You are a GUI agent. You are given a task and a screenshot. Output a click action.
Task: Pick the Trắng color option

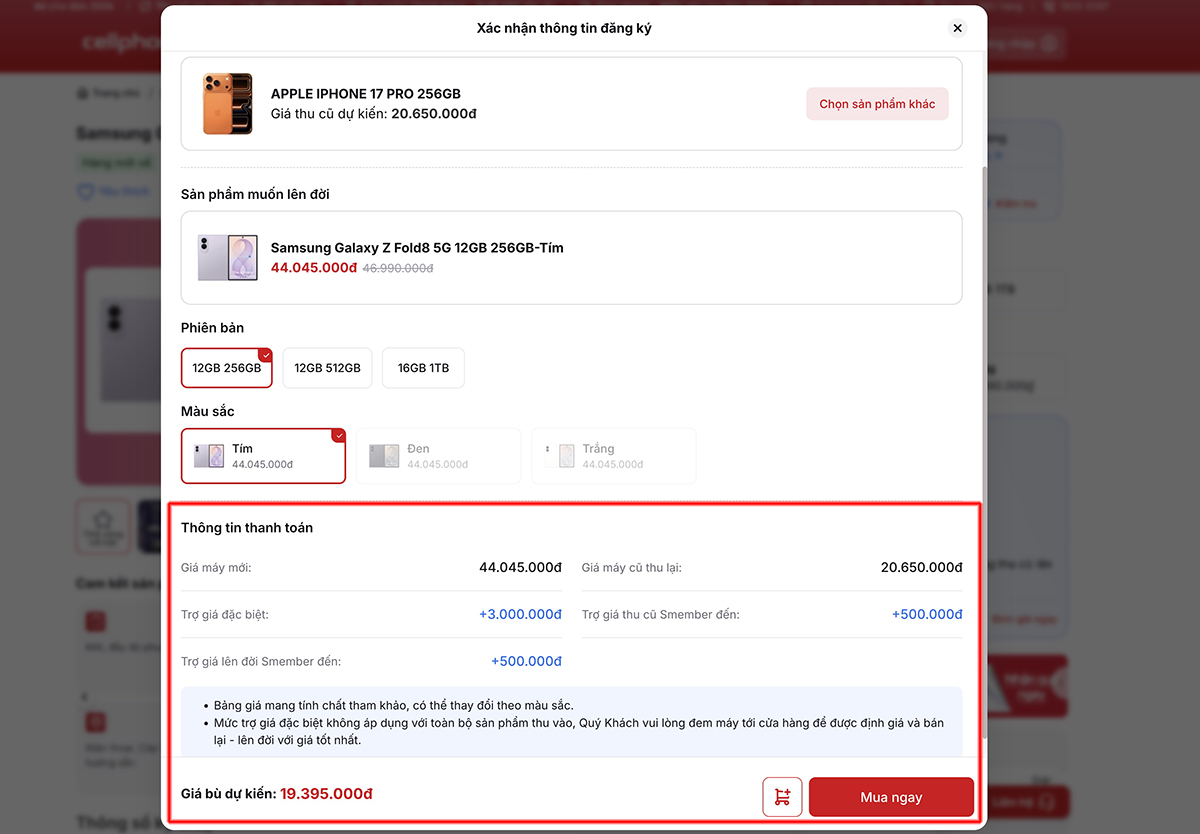pos(613,456)
